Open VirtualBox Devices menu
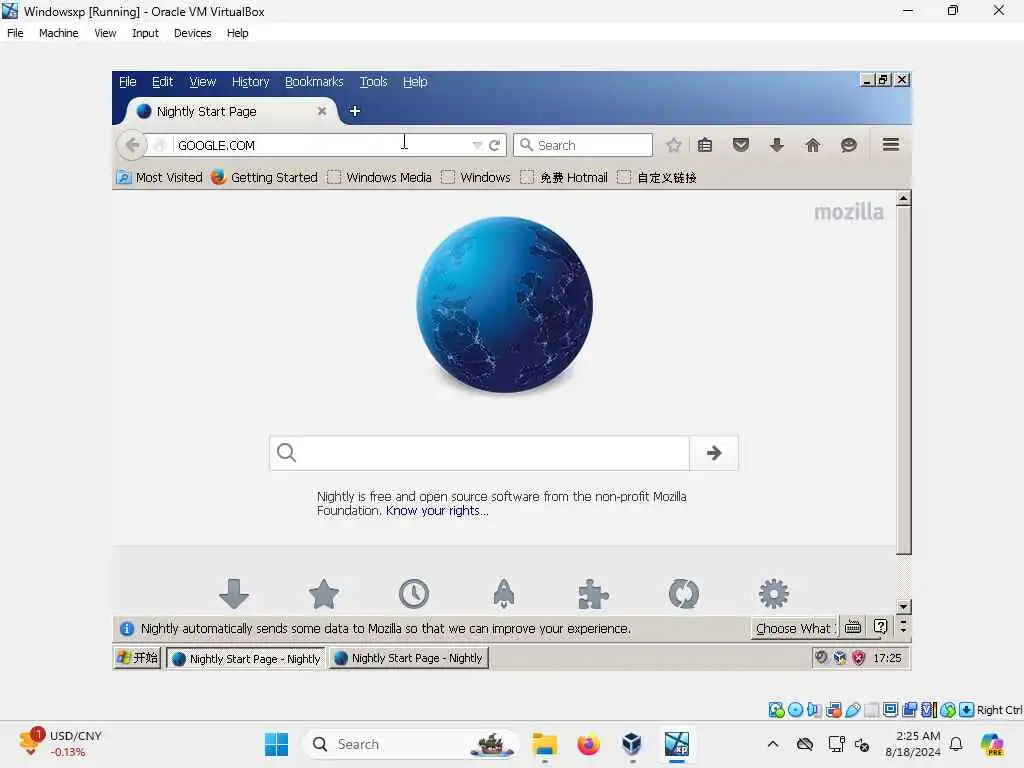1024x768 pixels. pos(192,33)
